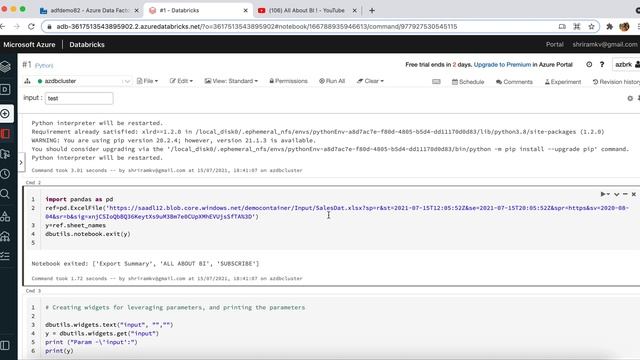
Task: Open azdbcluster cluster dropdown
Action: (84, 81)
